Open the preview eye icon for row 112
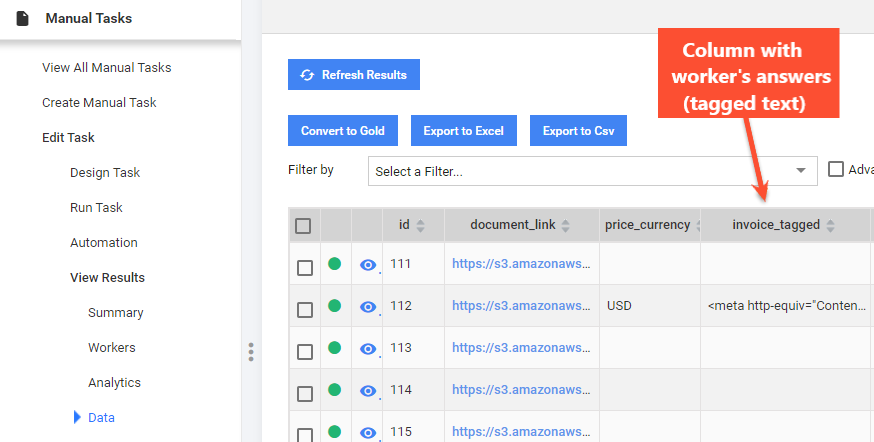874x442 pixels. coord(368,307)
